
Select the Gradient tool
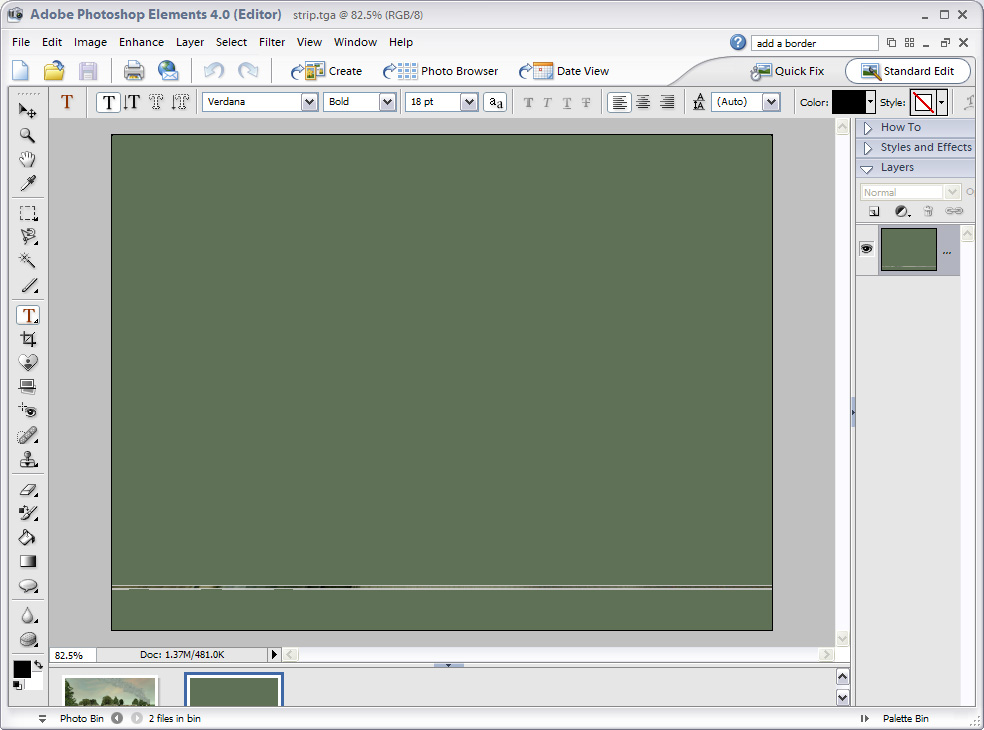[x=28, y=561]
